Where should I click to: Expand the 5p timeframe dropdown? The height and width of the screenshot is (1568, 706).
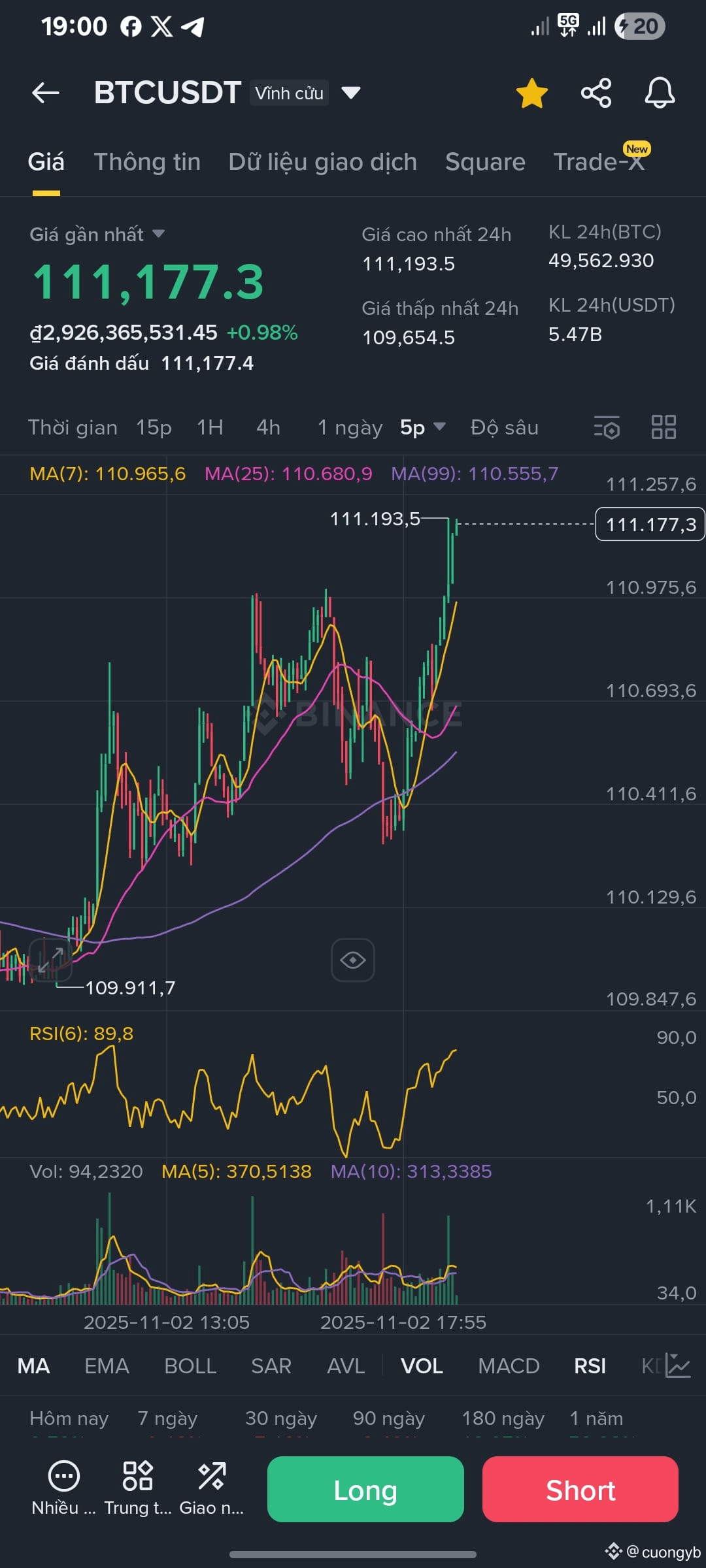(x=422, y=427)
